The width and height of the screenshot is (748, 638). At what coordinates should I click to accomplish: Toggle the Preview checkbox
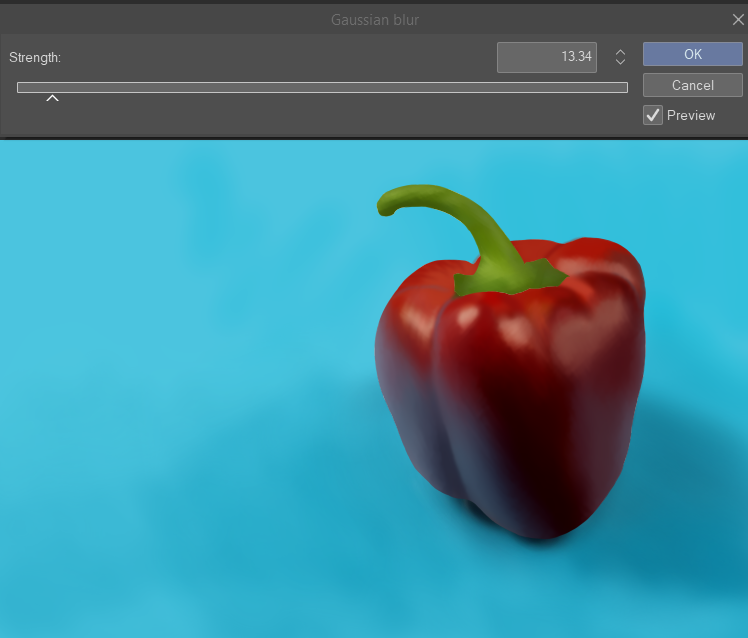click(652, 115)
